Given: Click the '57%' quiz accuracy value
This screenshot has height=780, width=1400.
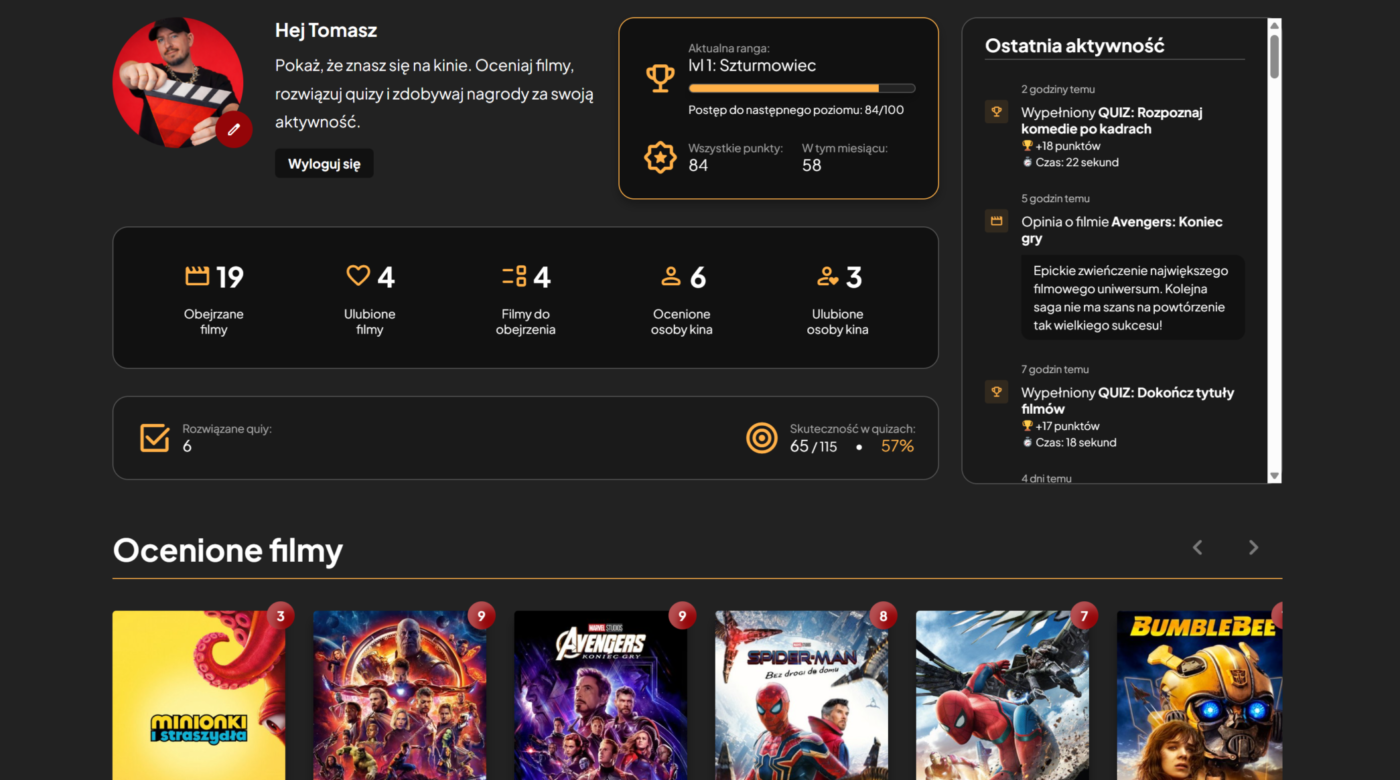Looking at the screenshot, I should point(897,446).
